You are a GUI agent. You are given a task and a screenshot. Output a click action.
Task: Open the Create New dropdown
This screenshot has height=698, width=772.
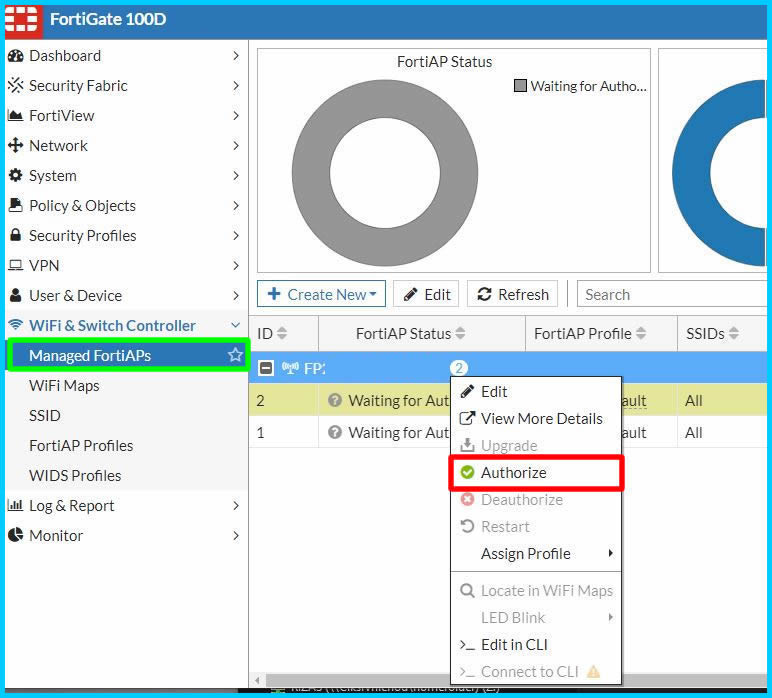pos(322,294)
